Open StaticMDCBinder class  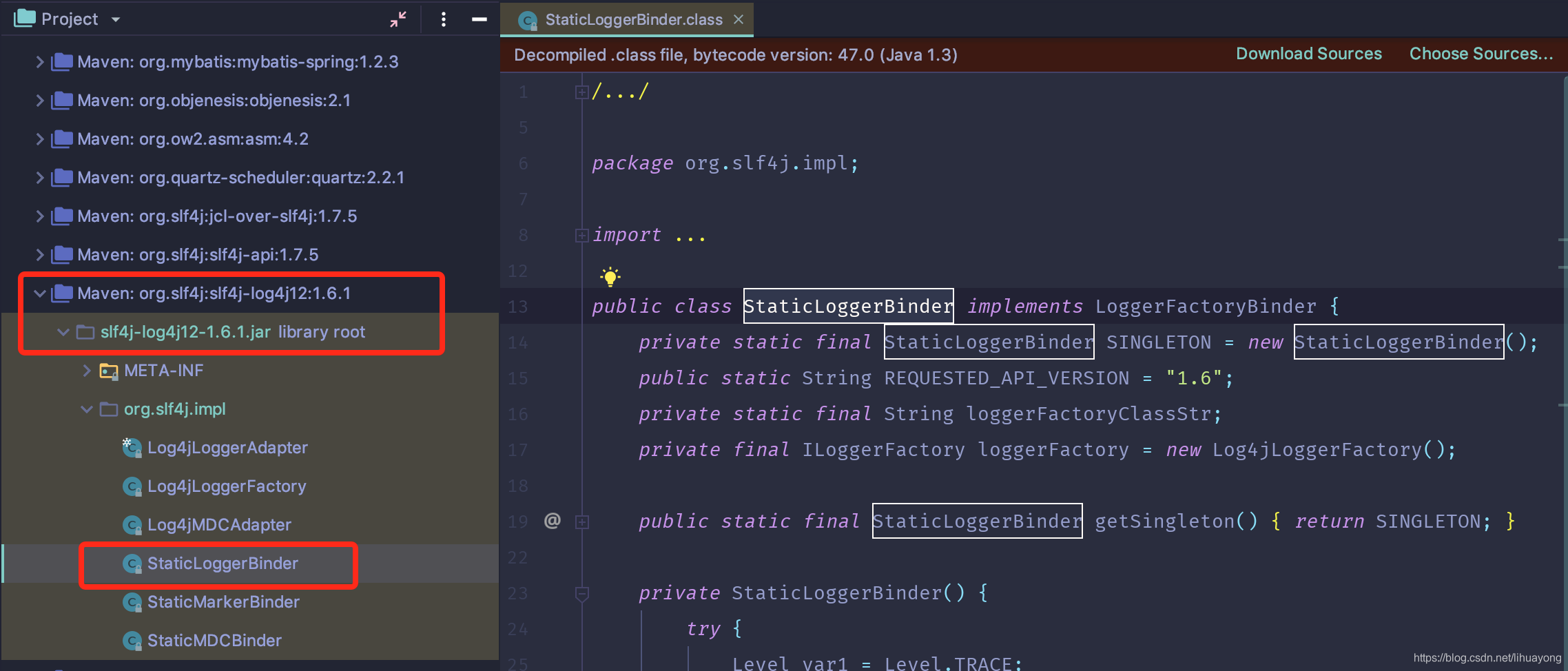[x=214, y=641]
